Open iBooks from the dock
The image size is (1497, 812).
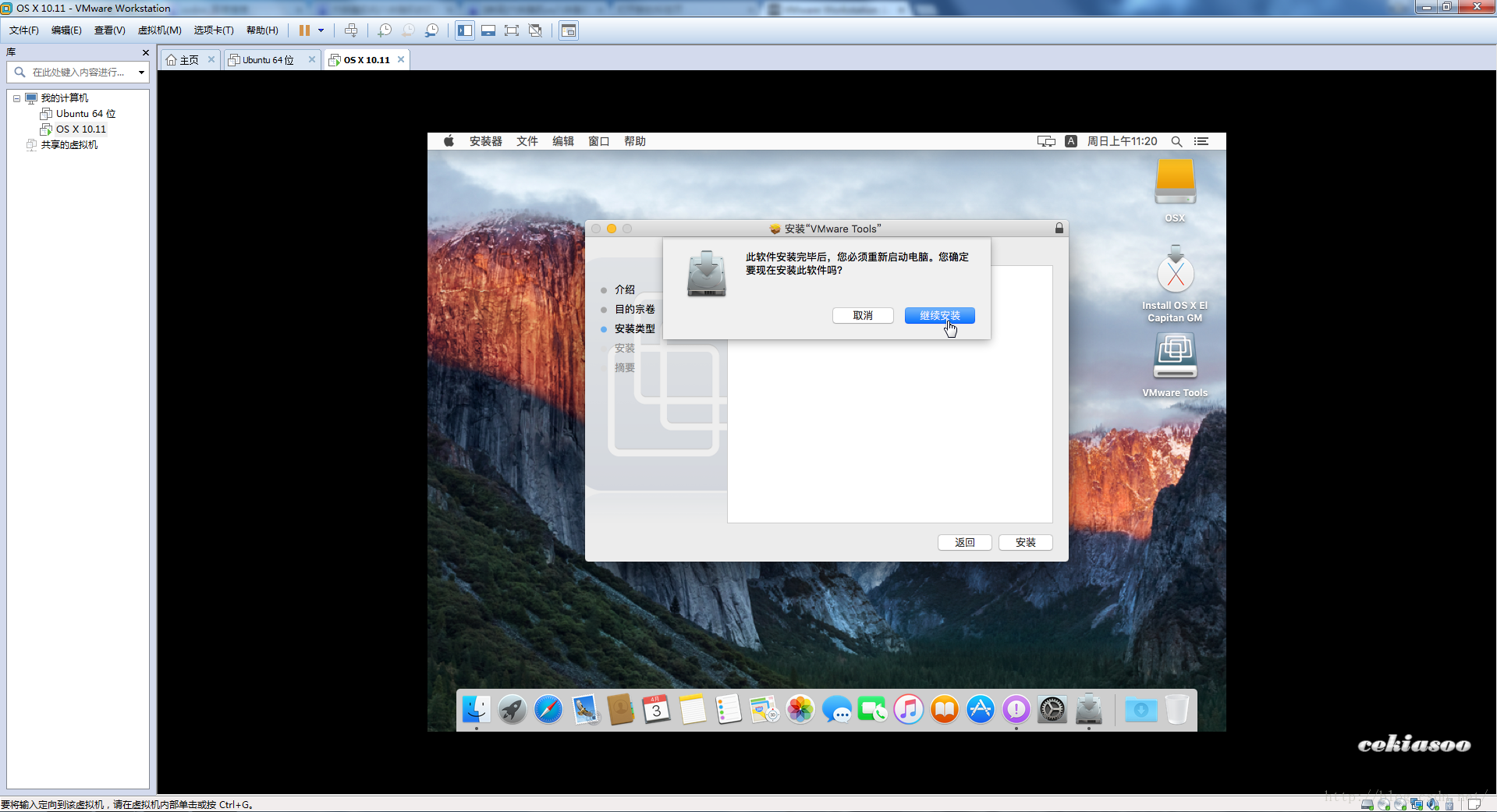point(945,709)
